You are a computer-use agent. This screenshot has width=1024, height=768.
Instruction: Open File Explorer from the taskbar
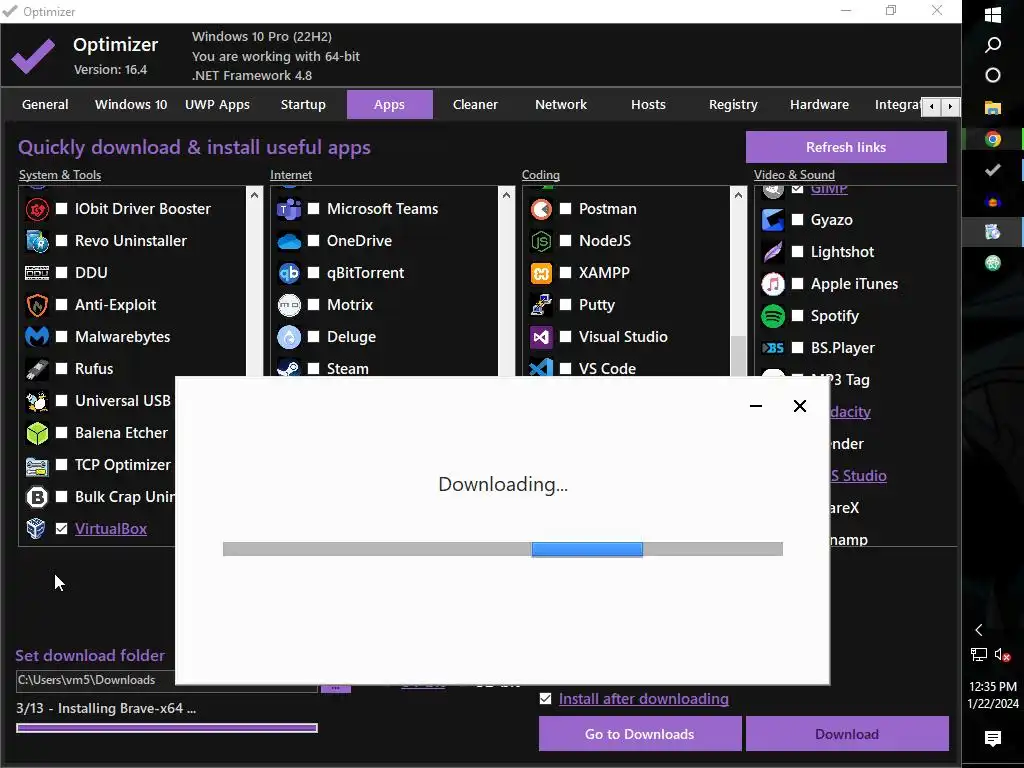click(993, 107)
